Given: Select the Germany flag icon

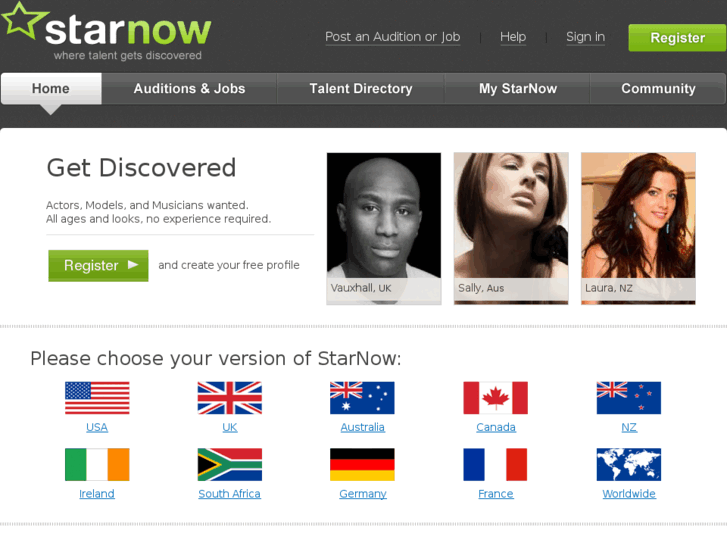Looking at the screenshot, I should (362, 464).
